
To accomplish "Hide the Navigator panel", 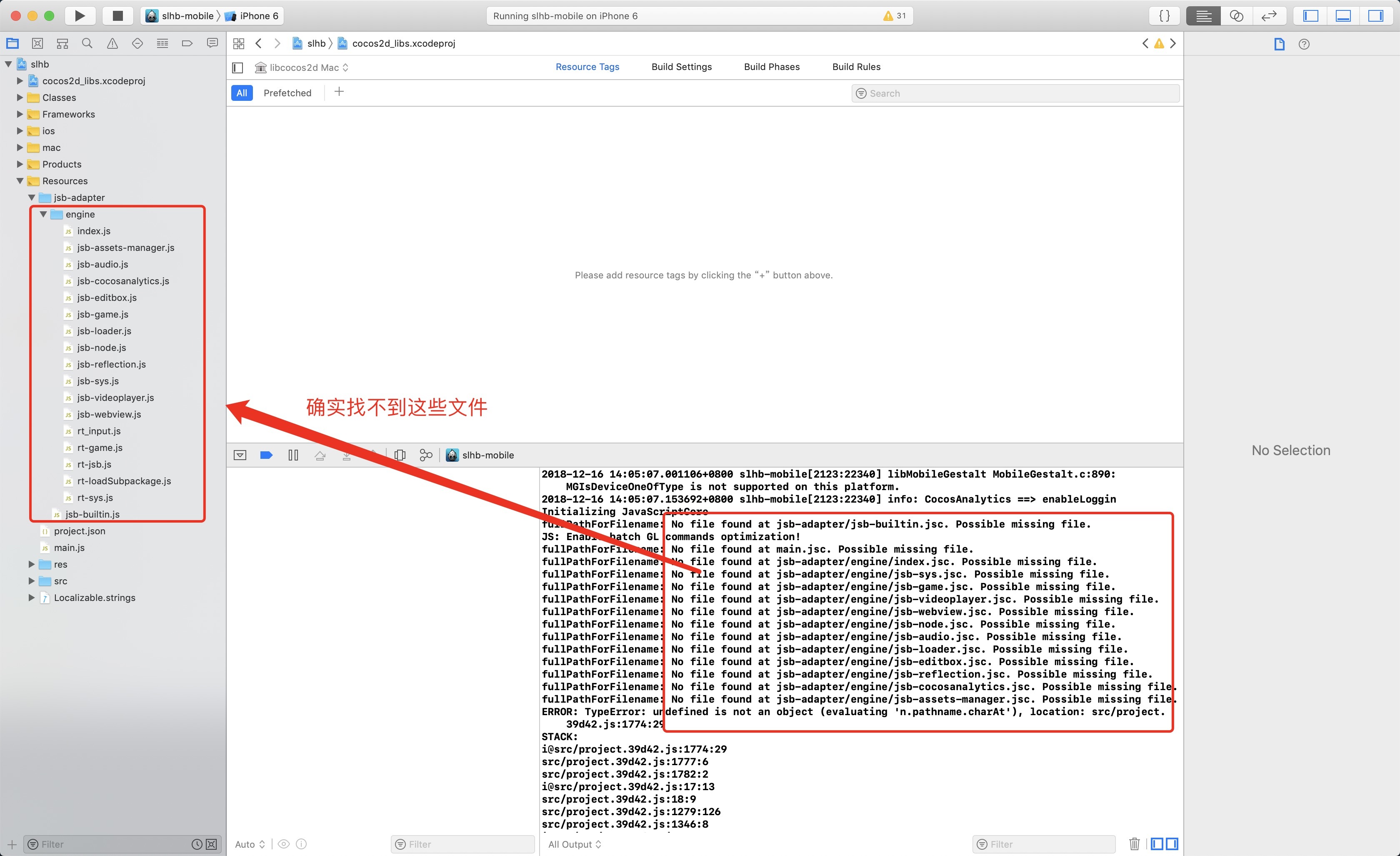I will coord(1311,16).
